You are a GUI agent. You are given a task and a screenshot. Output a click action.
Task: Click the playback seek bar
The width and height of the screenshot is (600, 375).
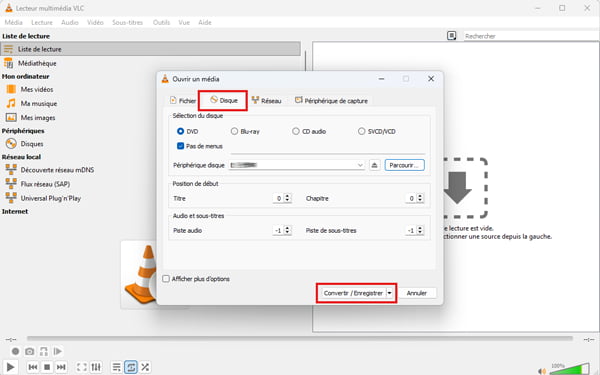(300, 338)
